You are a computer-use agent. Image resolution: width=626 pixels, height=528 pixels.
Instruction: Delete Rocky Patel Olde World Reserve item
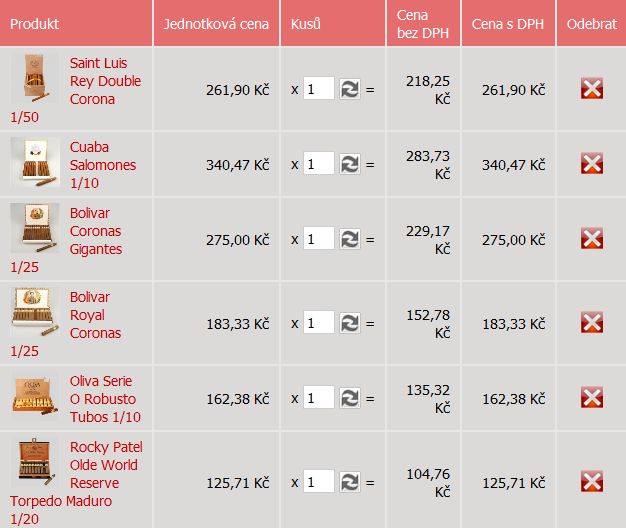(592, 481)
